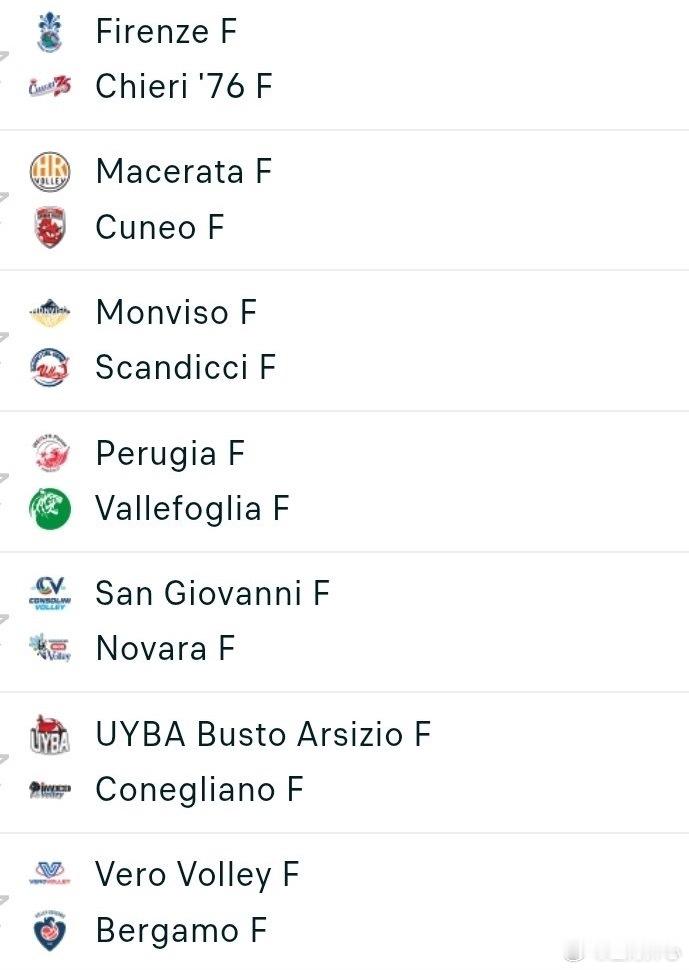Click the Firenze F team logo
Viewport: 689px width, 970px height.
[x=49, y=31]
